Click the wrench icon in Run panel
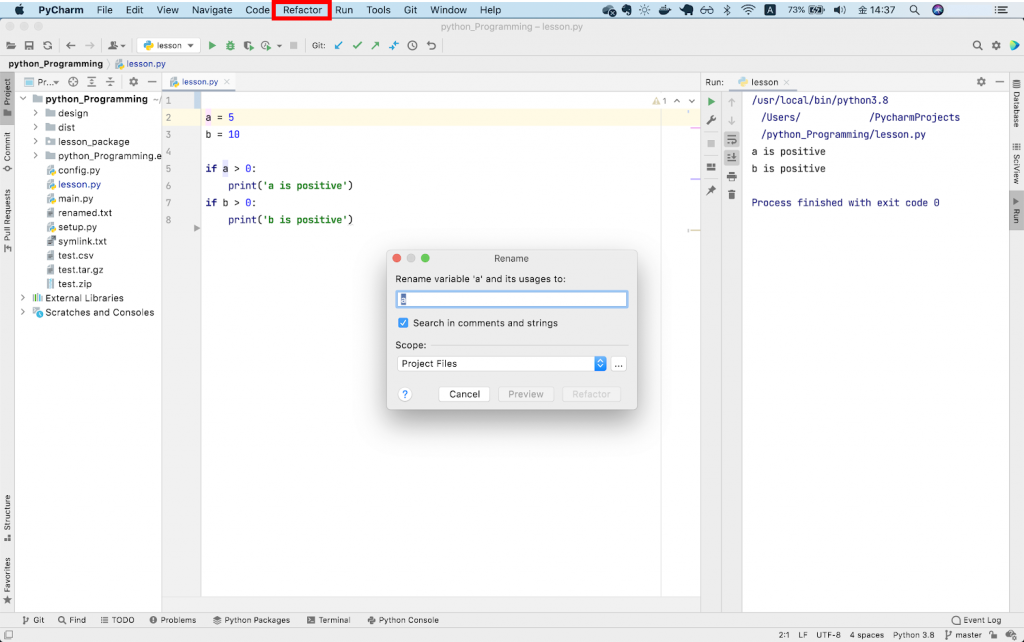1024x642 pixels. 711,121
